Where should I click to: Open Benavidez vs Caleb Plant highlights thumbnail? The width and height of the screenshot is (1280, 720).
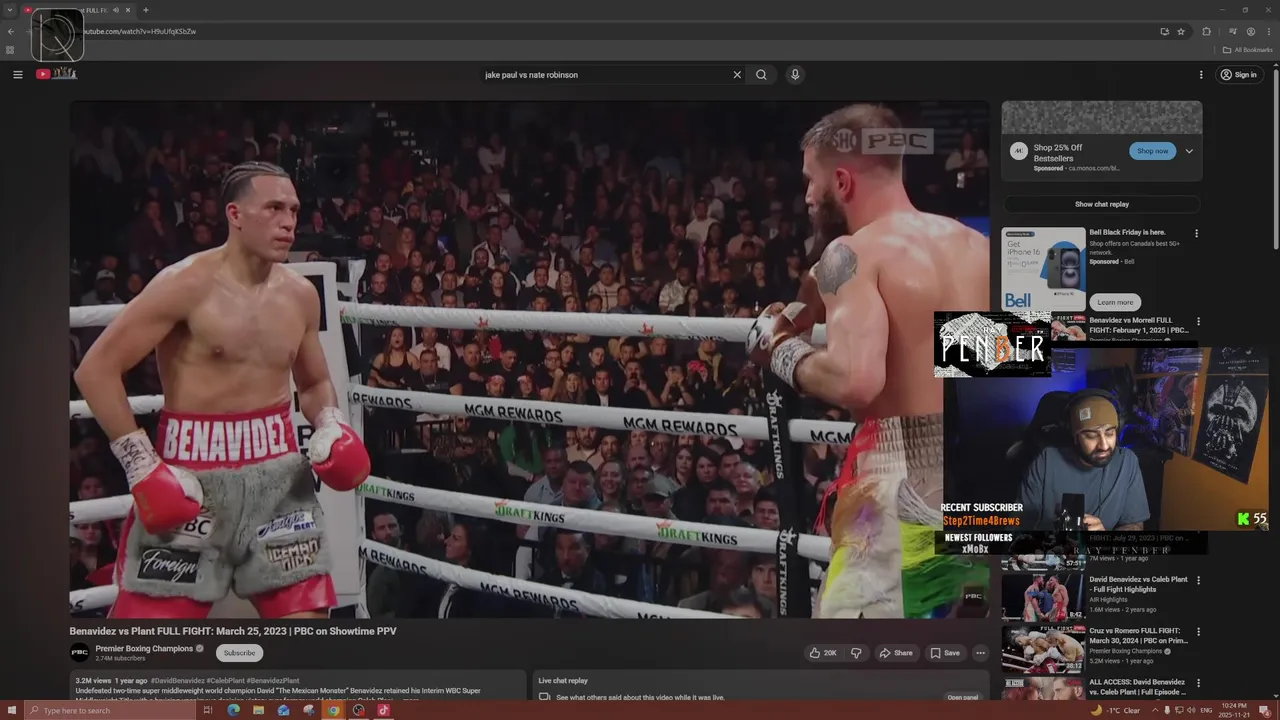coord(1043,597)
